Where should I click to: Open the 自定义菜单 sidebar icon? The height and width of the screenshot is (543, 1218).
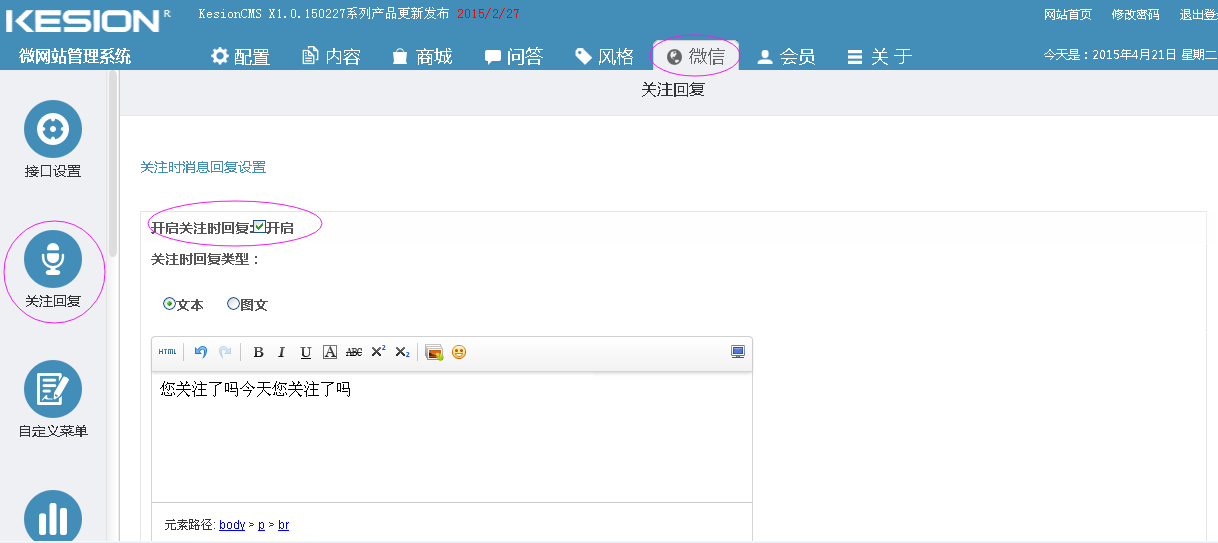click(x=53, y=389)
